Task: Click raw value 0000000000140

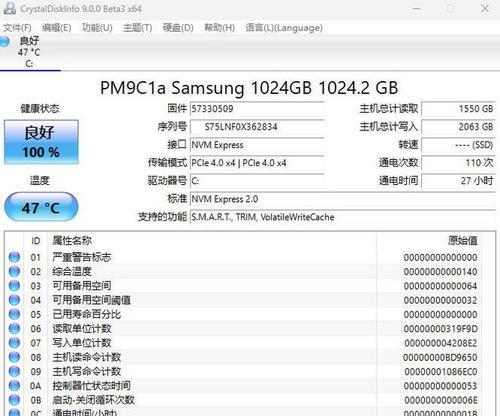Action: click(441, 271)
